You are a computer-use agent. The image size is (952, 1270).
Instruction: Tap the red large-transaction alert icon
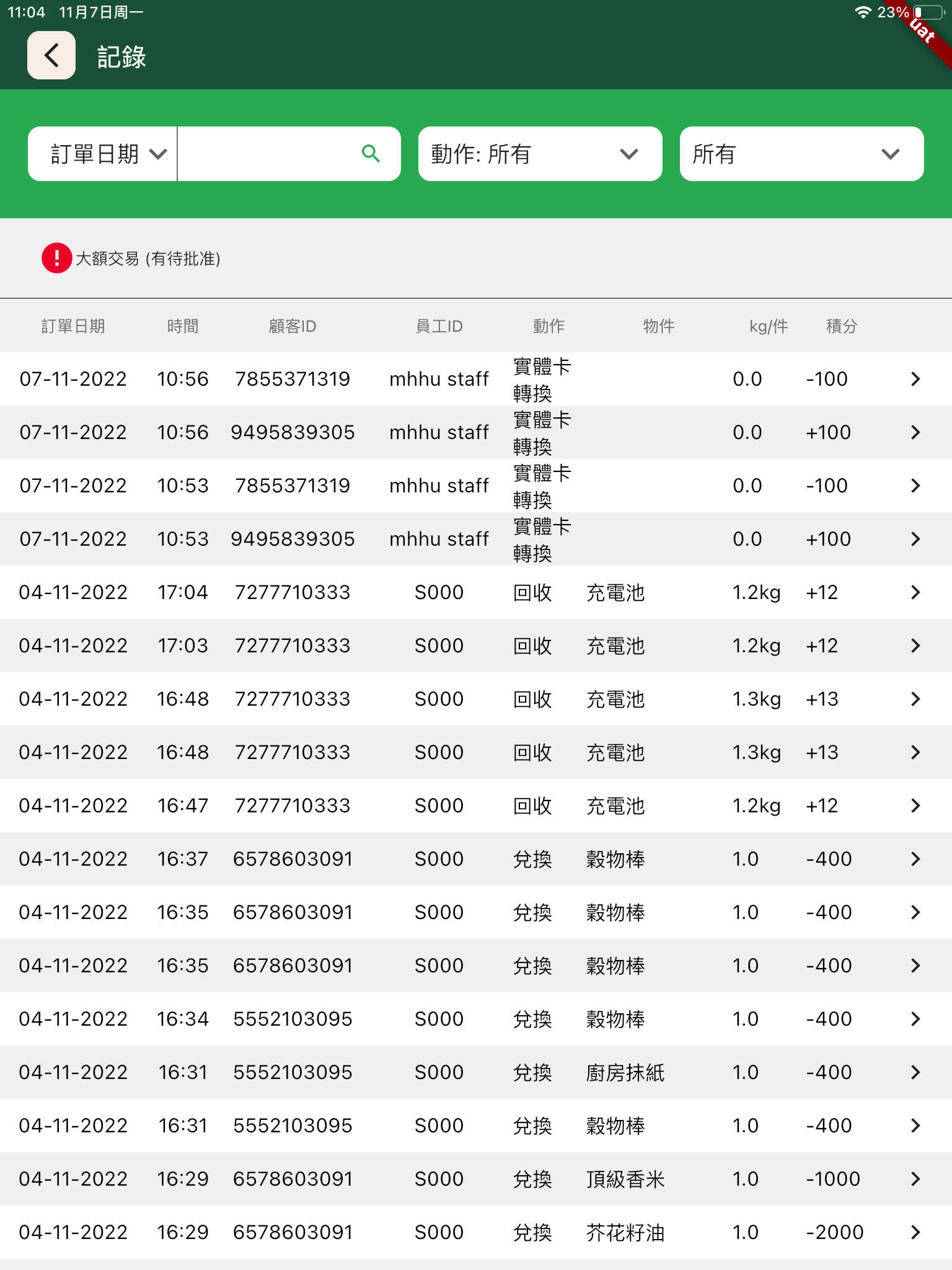pyautogui.click(x=56, y=258)
